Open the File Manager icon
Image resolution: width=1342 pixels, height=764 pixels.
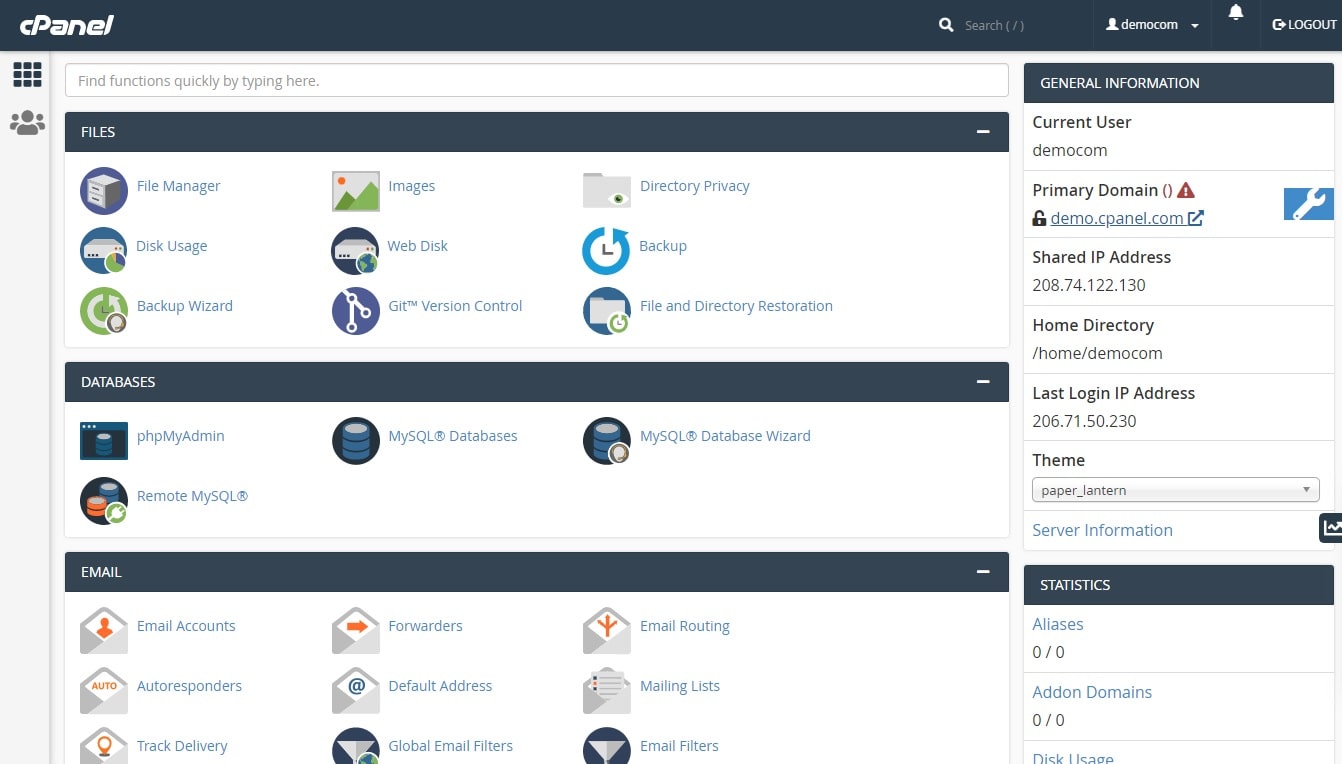104,191
